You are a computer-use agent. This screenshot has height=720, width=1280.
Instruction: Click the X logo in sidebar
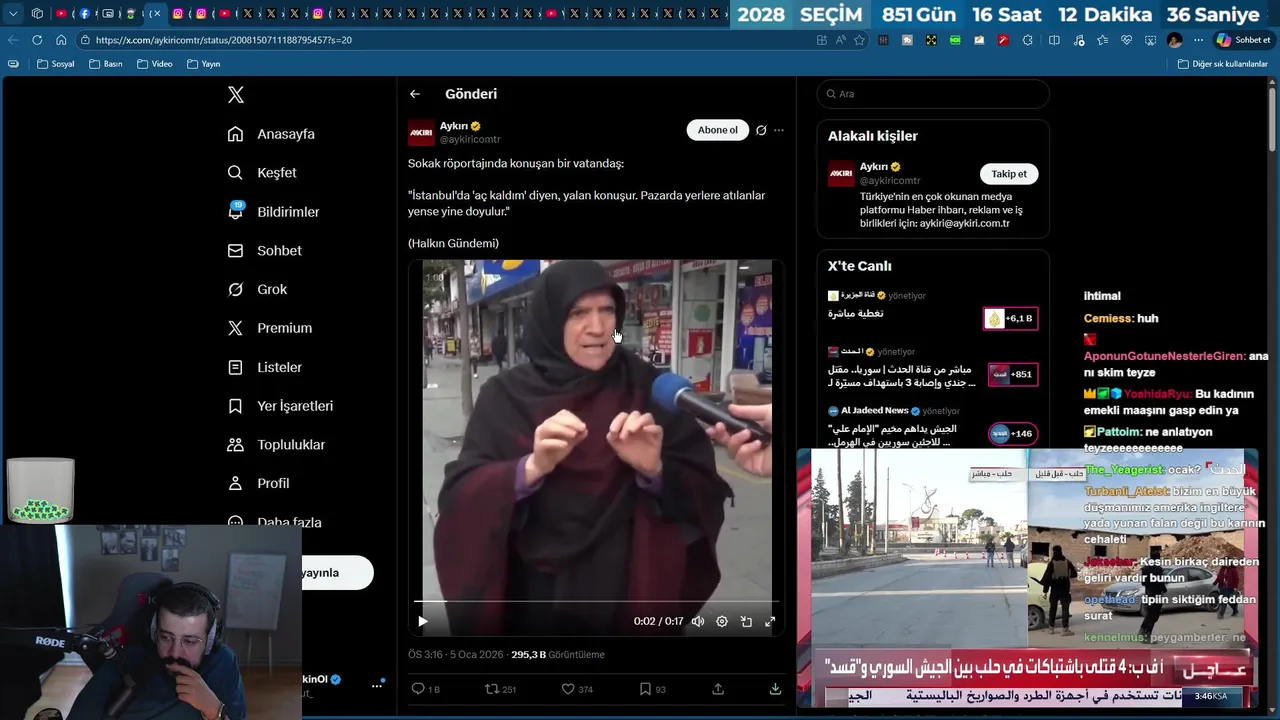(x=236, y=95)
